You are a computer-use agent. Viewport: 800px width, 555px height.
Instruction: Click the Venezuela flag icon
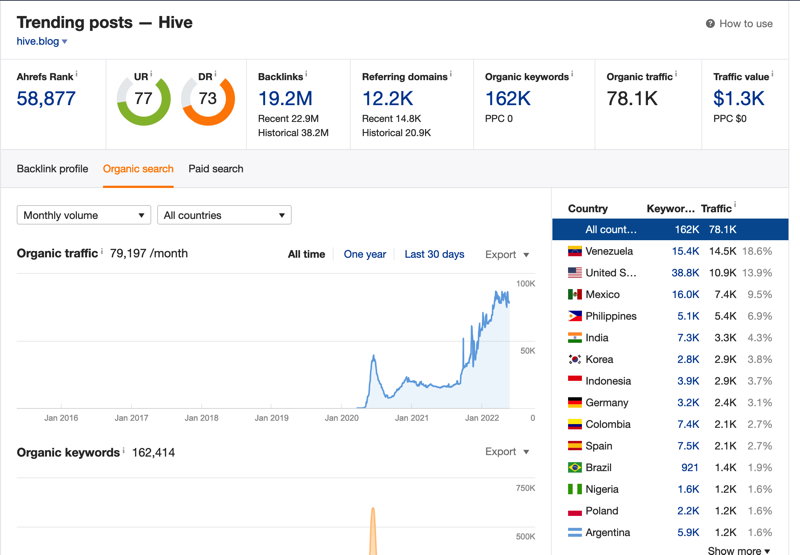574,251
